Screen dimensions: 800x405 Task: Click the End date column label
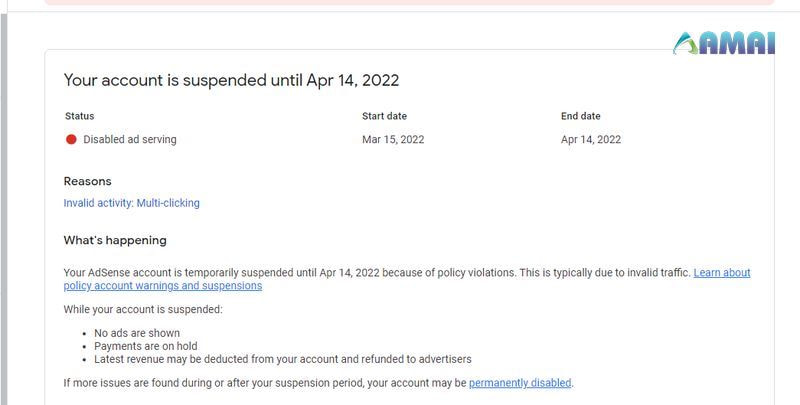(580, 116)
